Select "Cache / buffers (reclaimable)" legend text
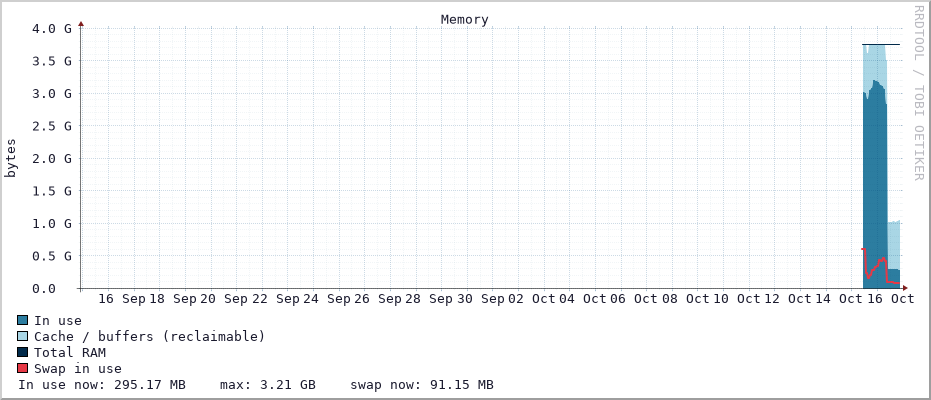The height and width of the screenshot is (400, 931). click(x=149, y=336)
